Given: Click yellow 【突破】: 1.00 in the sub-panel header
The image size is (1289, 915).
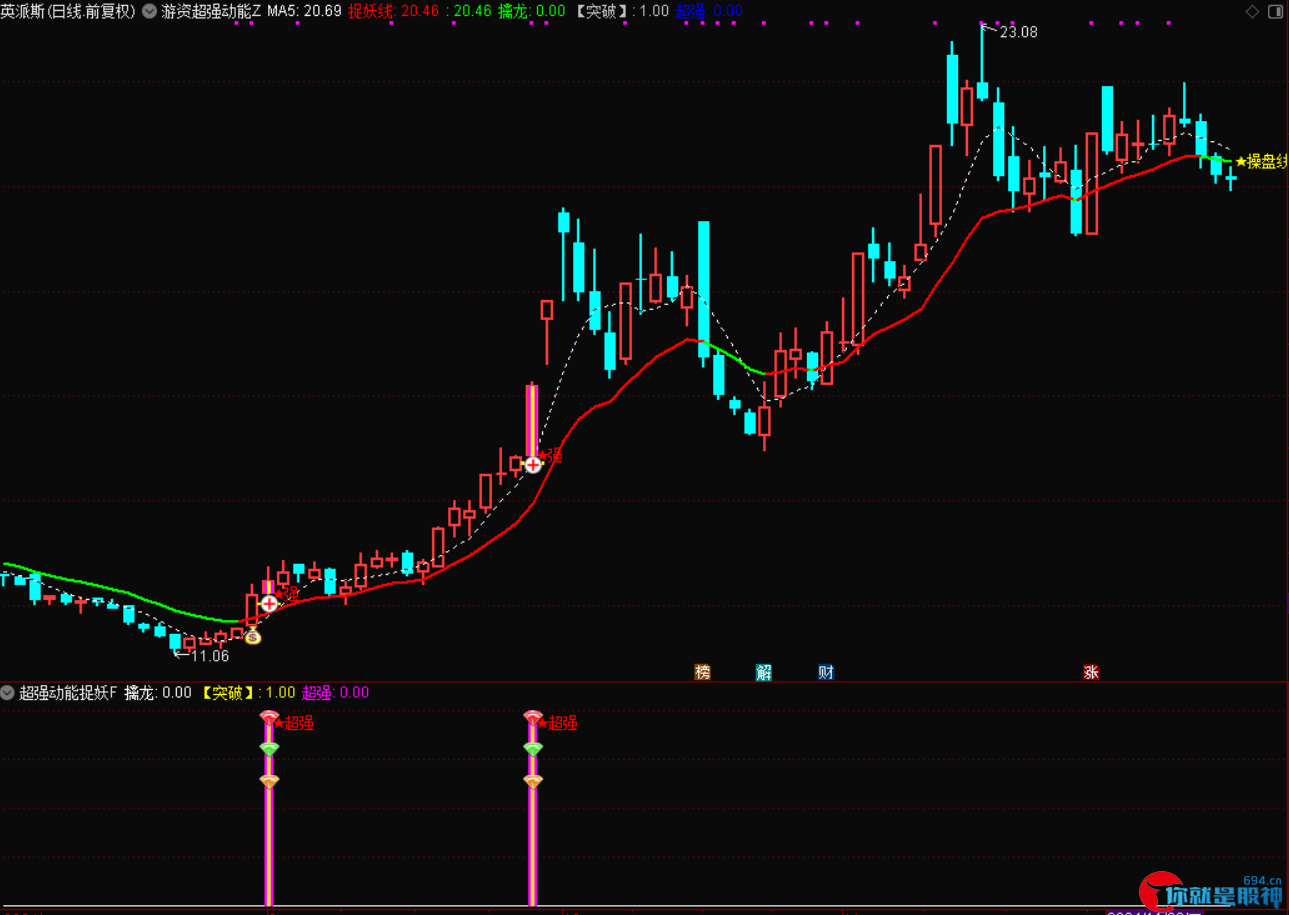Looking at the screenshot, I should pos(246,692).
